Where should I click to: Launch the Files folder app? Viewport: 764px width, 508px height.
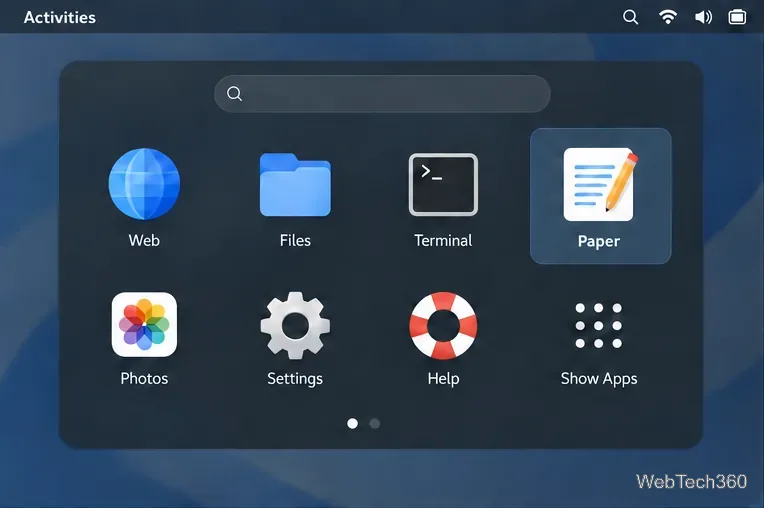click(295, 185)
